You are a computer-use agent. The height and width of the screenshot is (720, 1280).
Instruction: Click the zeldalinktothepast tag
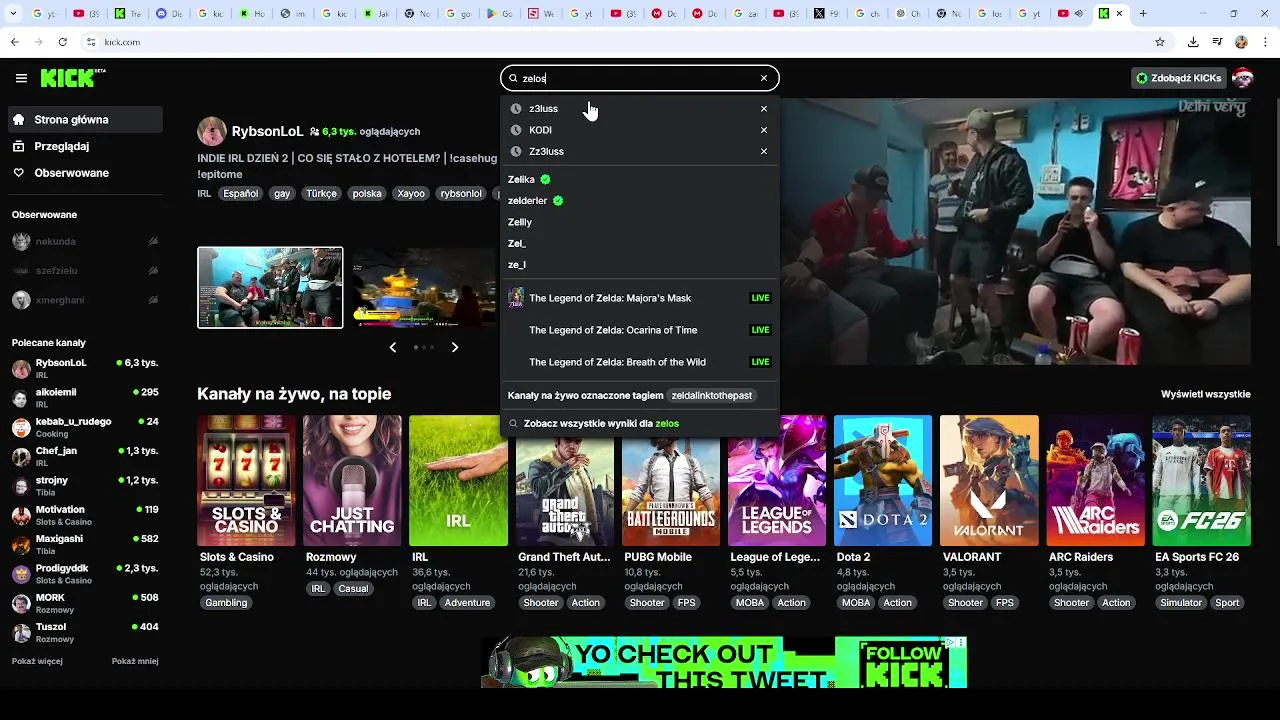coord(711,396)
